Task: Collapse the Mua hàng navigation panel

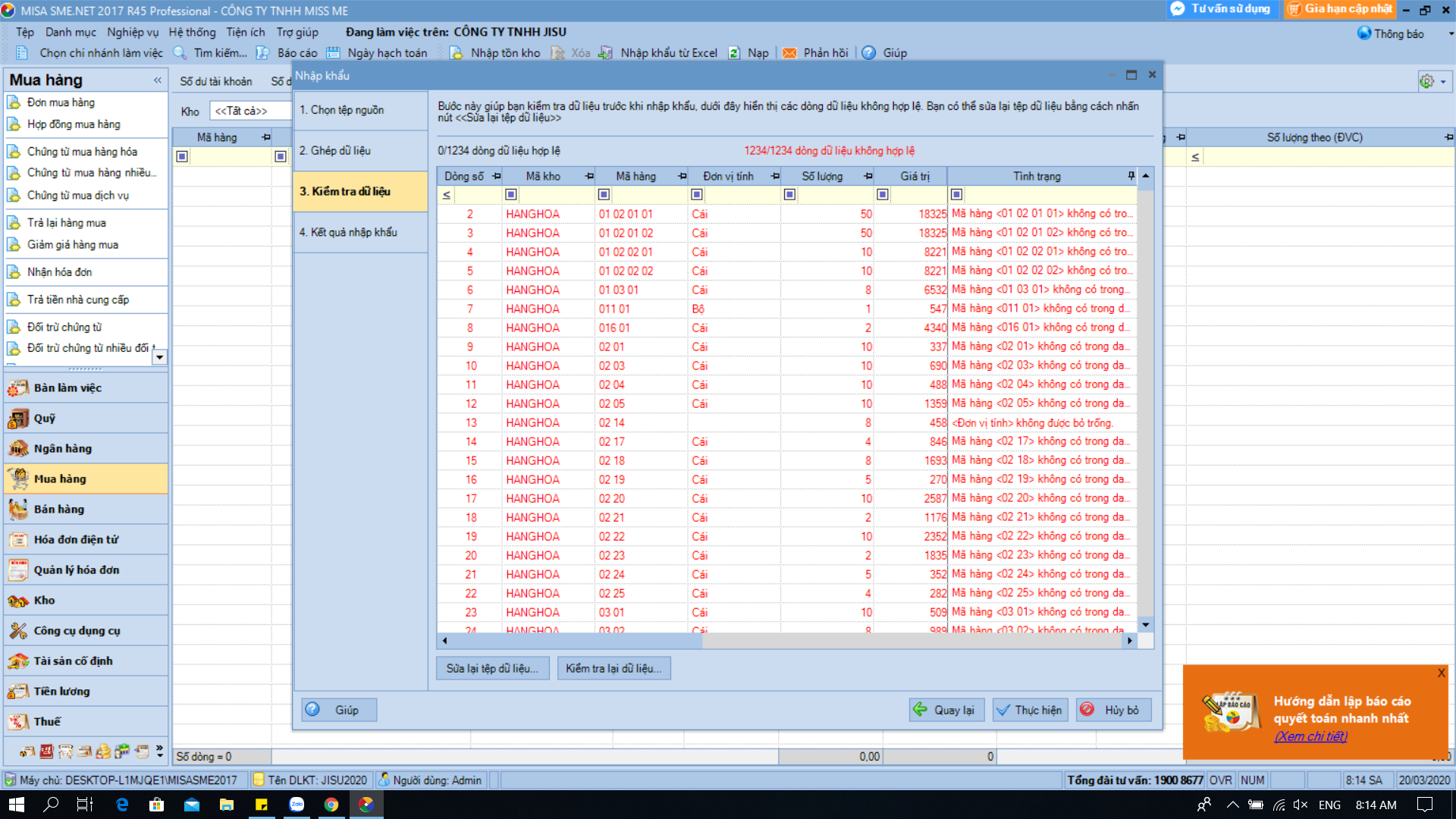Action: (x=157, y=80)
